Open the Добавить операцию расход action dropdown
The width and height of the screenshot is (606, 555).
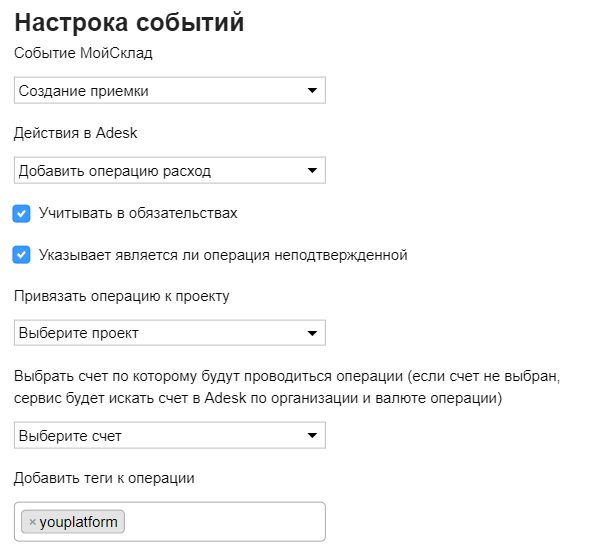point(170,170)
